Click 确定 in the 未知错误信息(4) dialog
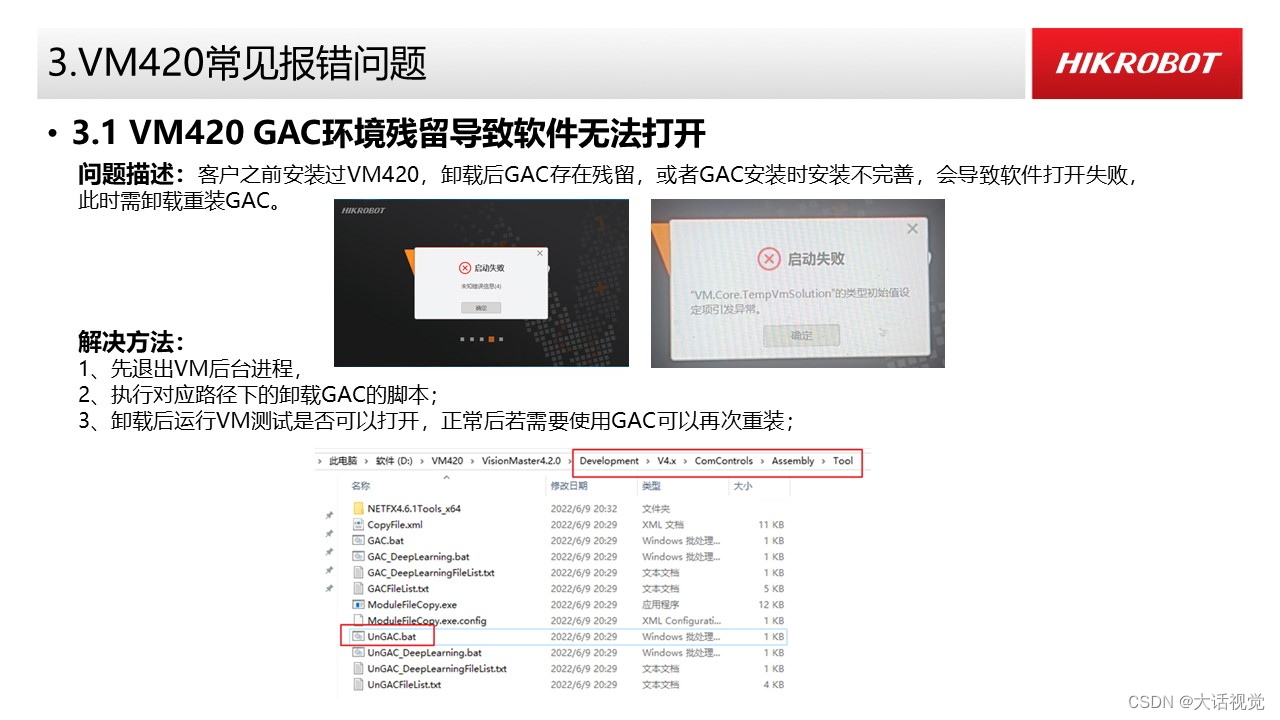 tap(481, 308)
